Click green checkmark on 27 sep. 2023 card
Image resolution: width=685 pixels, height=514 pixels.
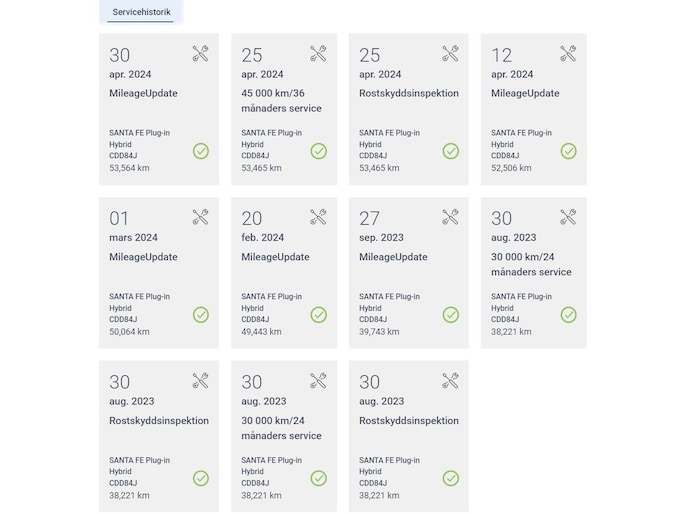[451, 315]
